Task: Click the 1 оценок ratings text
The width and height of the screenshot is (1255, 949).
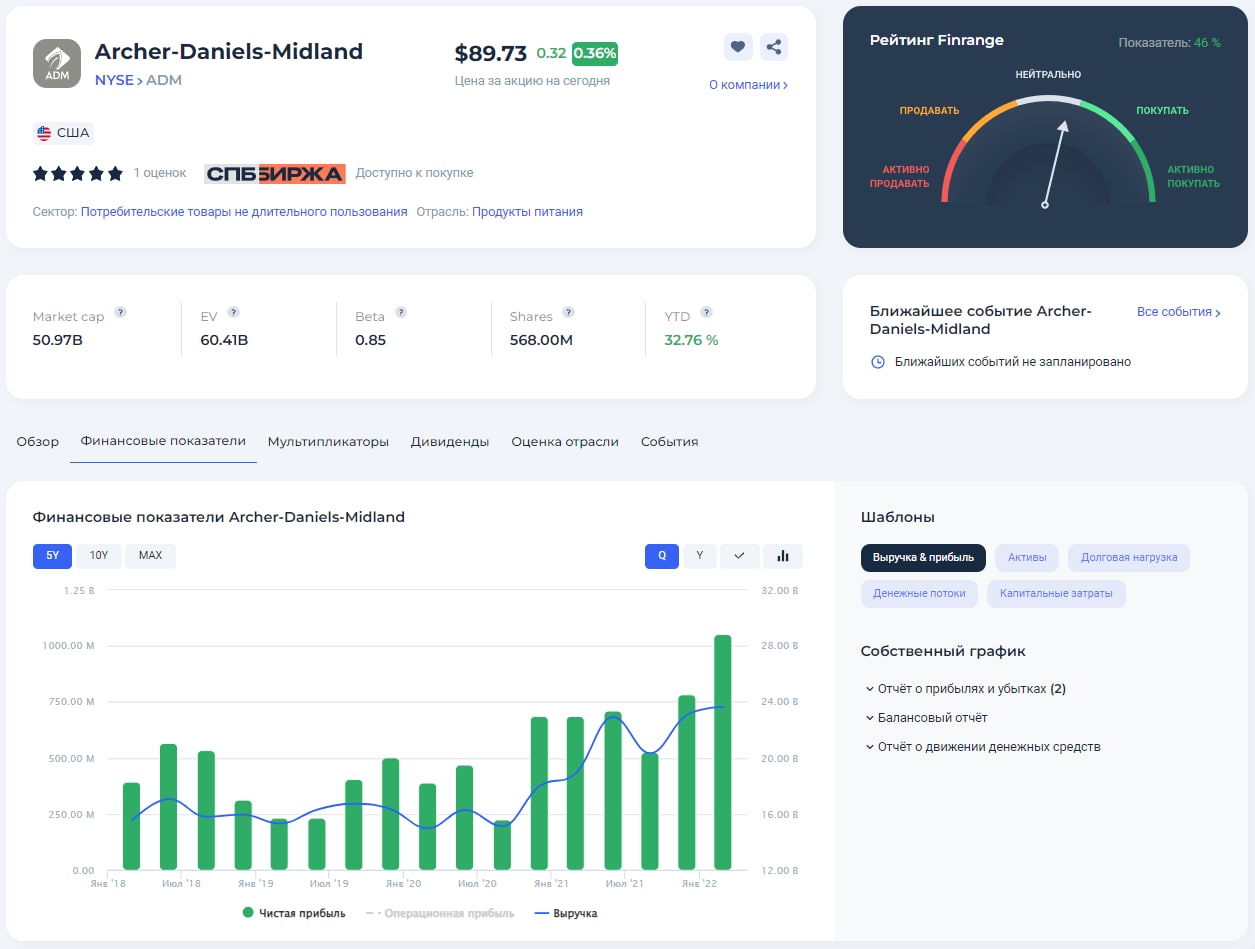Action: click(160, 173)
